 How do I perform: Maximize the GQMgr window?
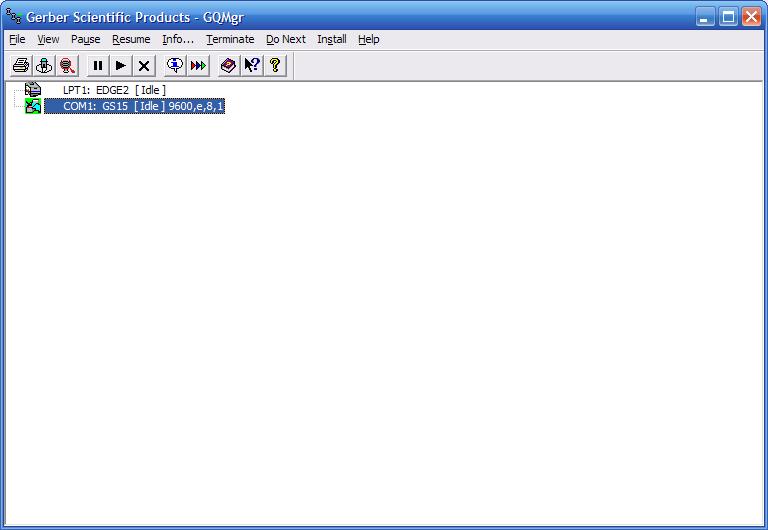click(x=728, y=17)
